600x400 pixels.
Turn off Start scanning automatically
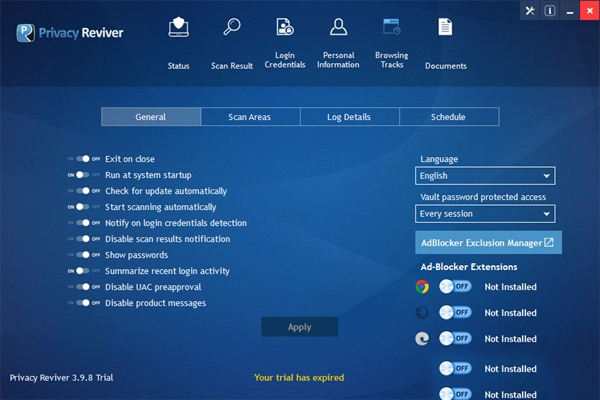pos(84,207)
